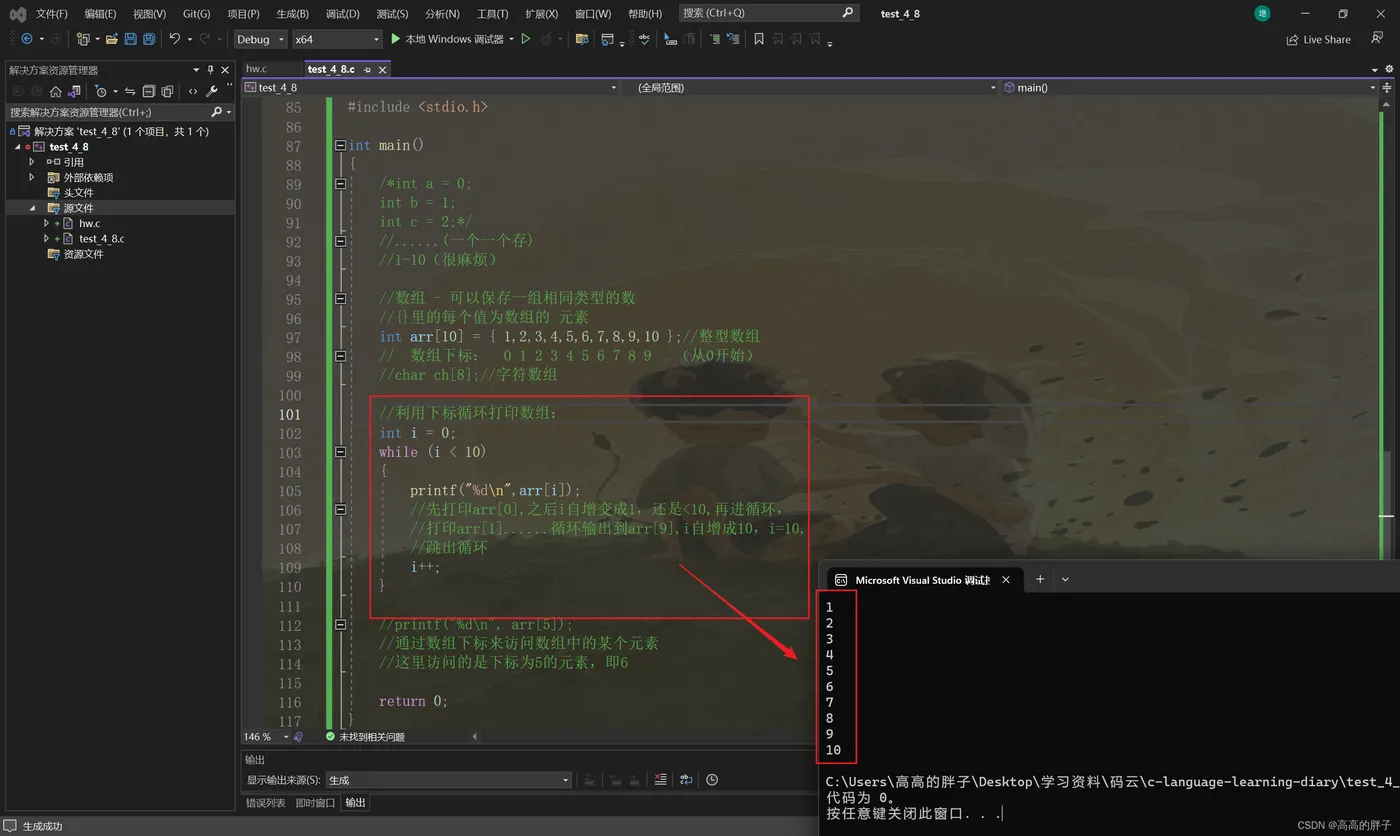Screen dimensions: 1400x836
Task: Clear all output in the Output panel
Action: [660, 780]
